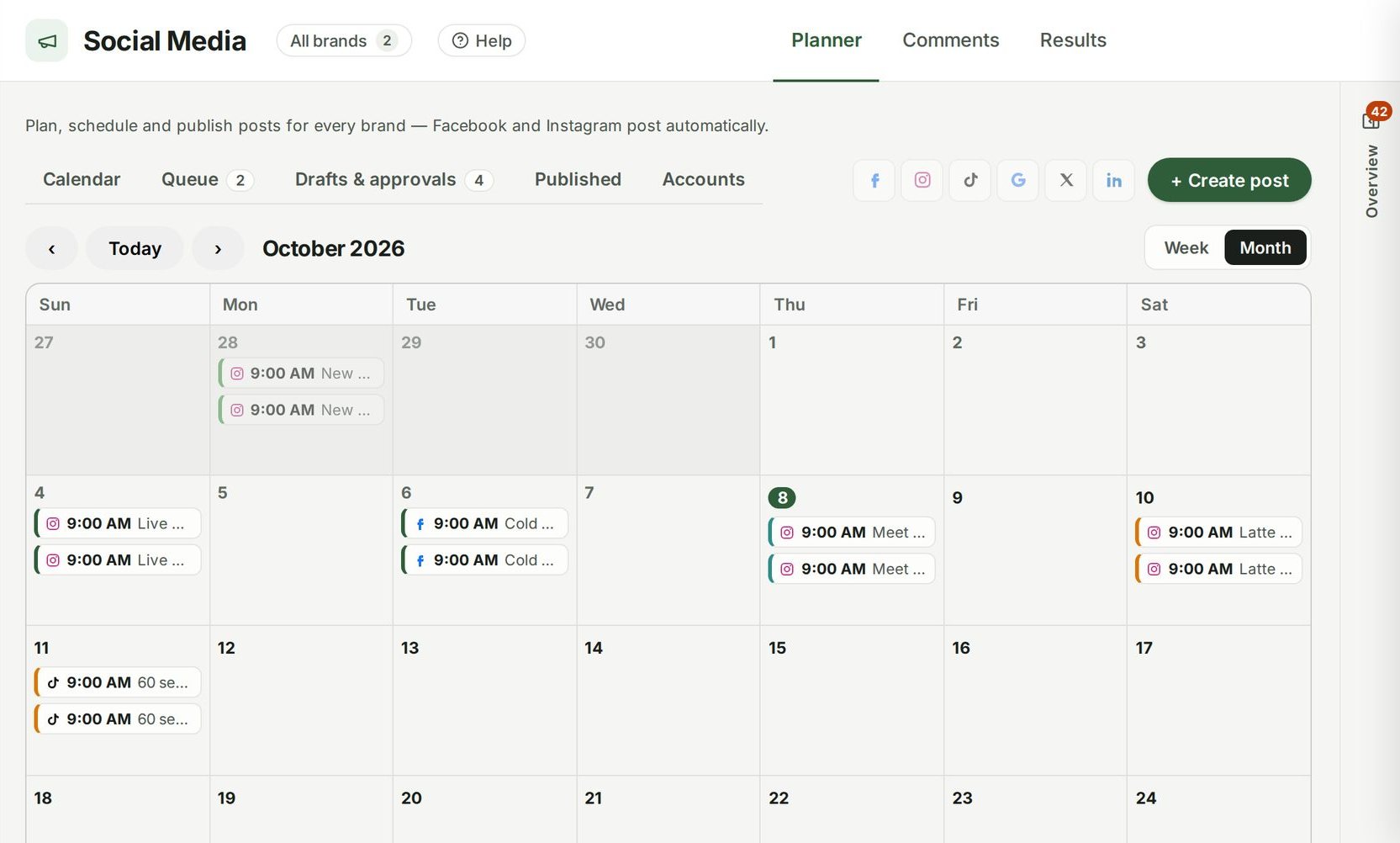Open Help with the question mark button

pos(482,40)
